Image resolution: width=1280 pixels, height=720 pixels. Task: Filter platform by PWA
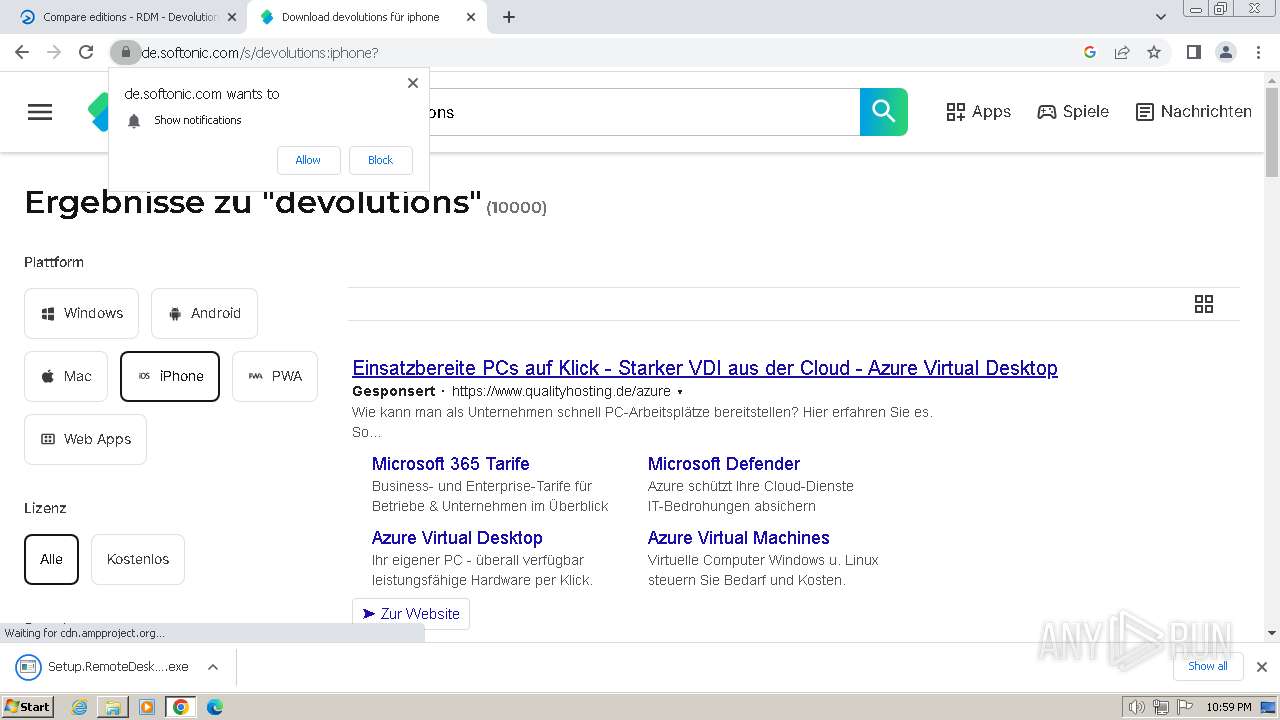tap(275, 376)
